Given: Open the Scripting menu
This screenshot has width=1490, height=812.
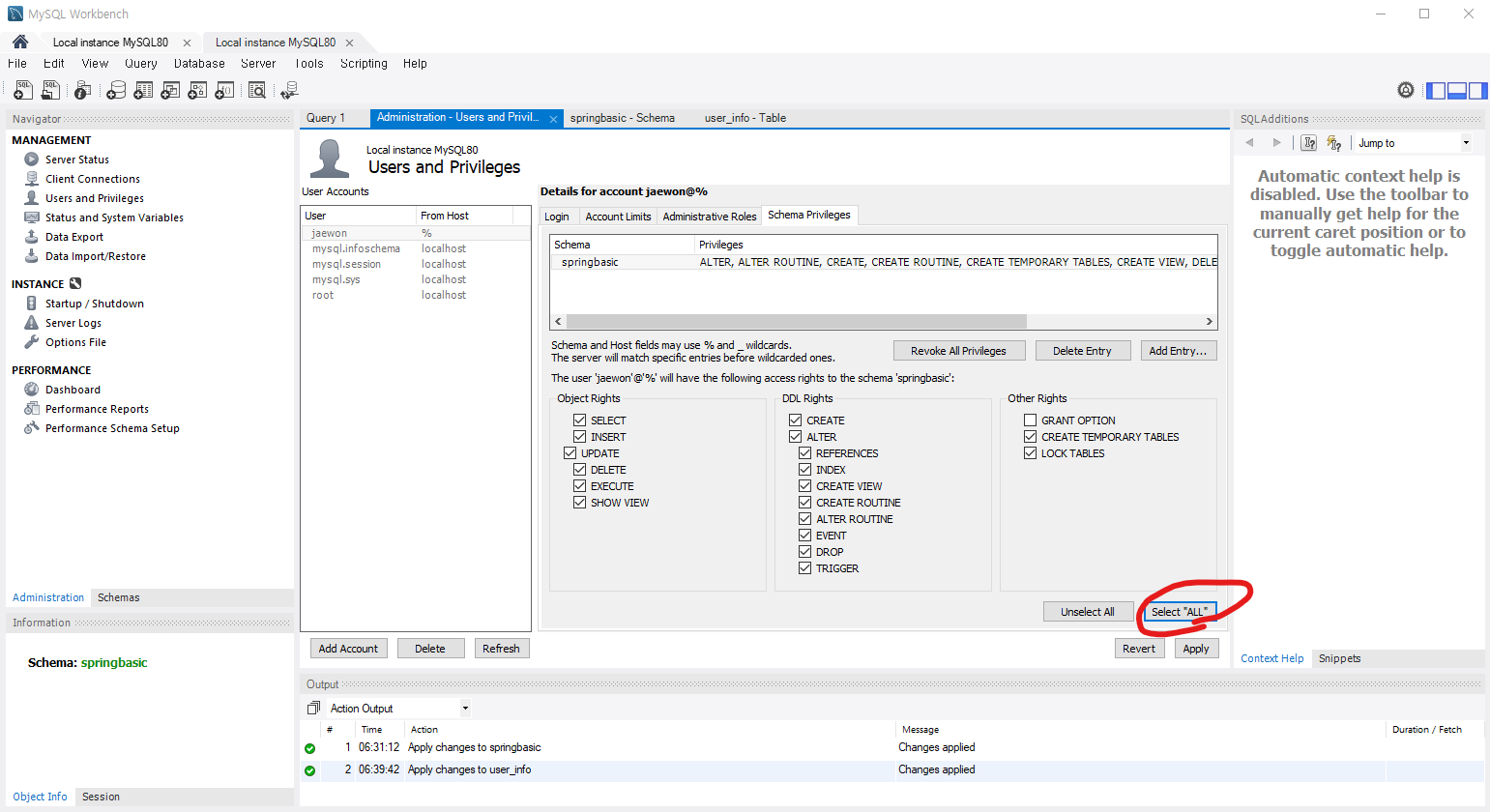Looking at the screenshot, I should click(364, 64).
